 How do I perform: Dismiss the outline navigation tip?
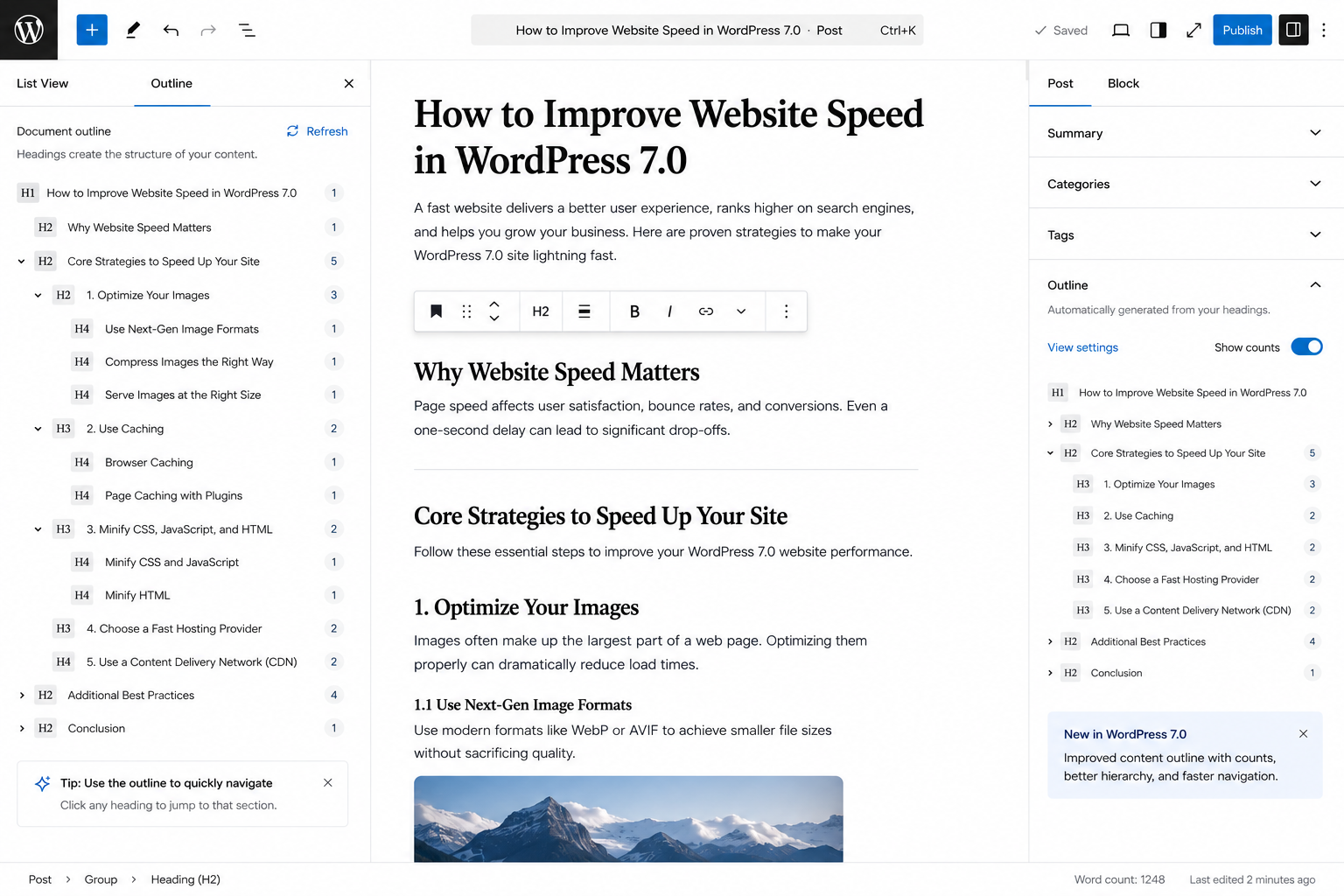(328, 783)
